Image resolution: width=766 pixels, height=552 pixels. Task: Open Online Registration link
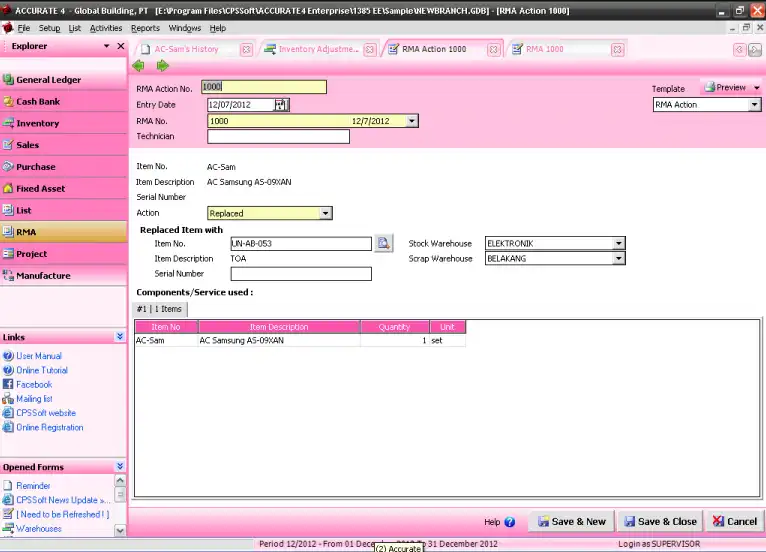(x=50, y=427)
